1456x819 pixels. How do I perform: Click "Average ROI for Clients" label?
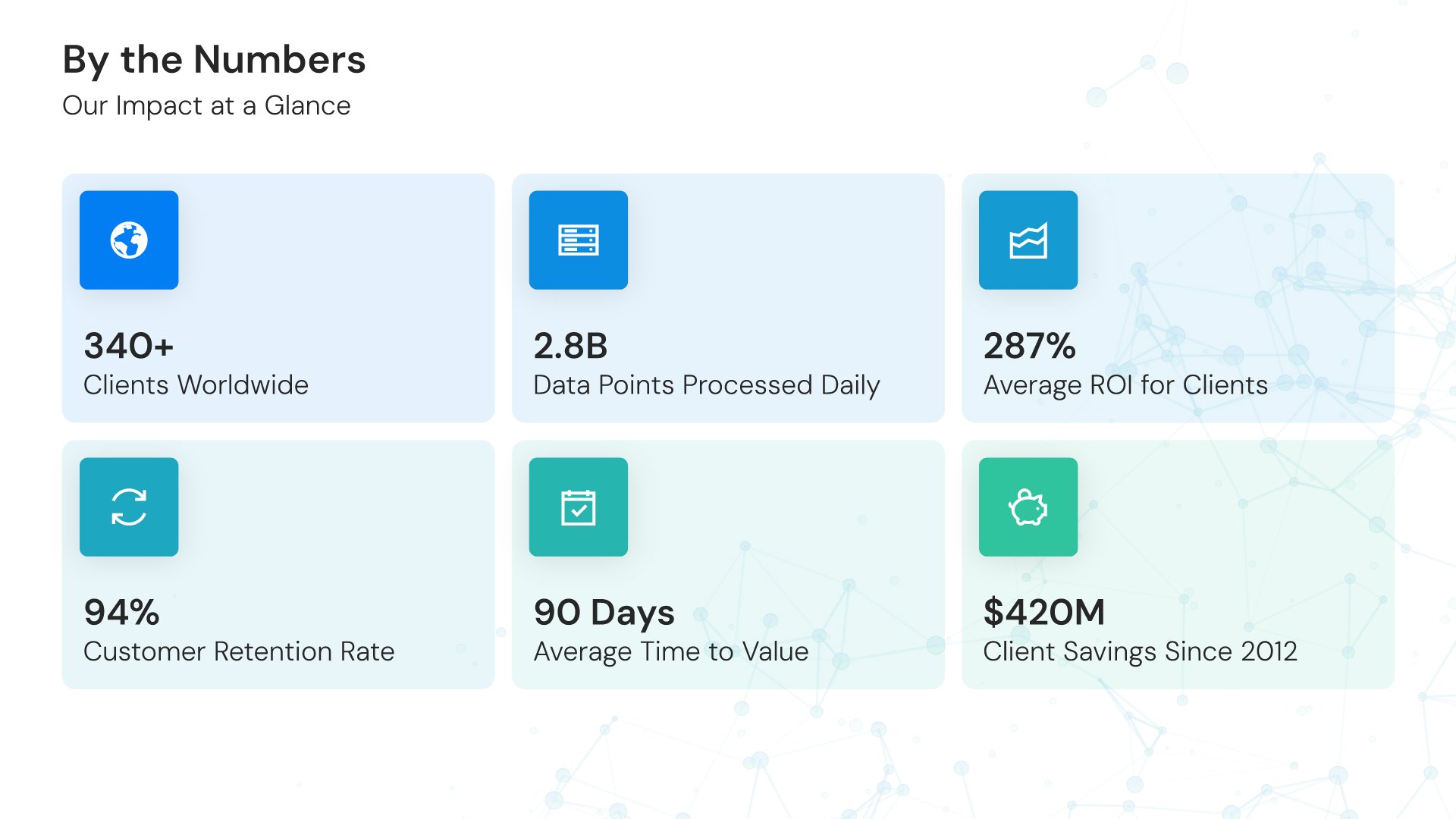coord(1125,385)
